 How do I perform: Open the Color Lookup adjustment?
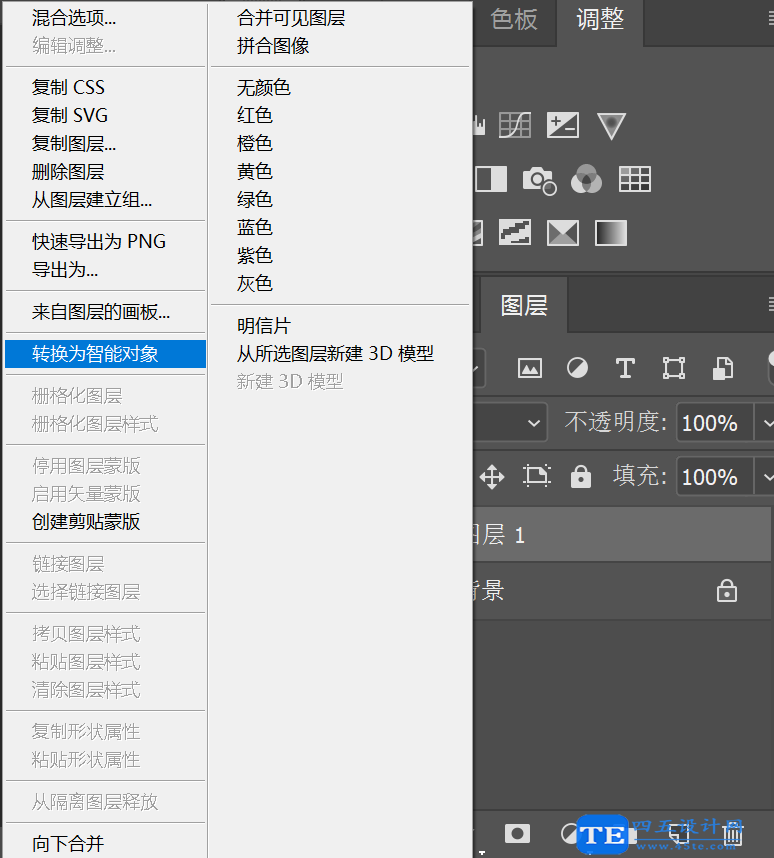635,180
